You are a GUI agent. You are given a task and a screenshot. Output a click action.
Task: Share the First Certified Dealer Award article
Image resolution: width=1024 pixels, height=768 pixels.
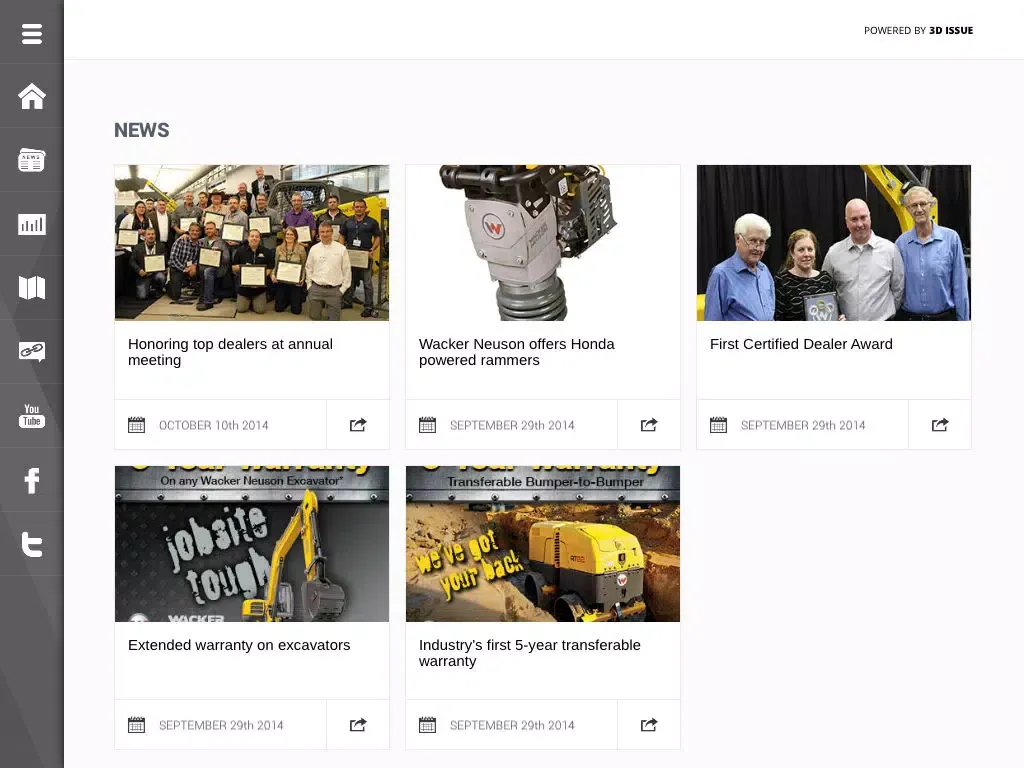[940, 425]
